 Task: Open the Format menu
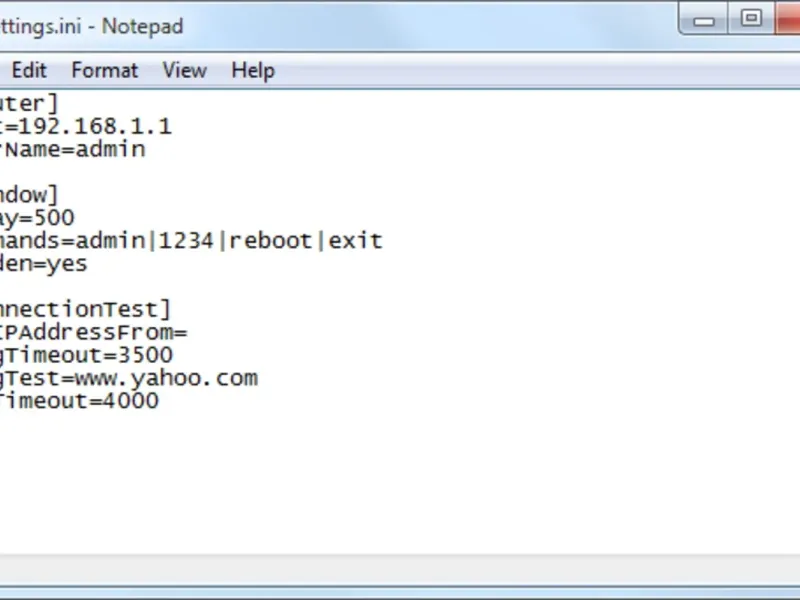104,70
